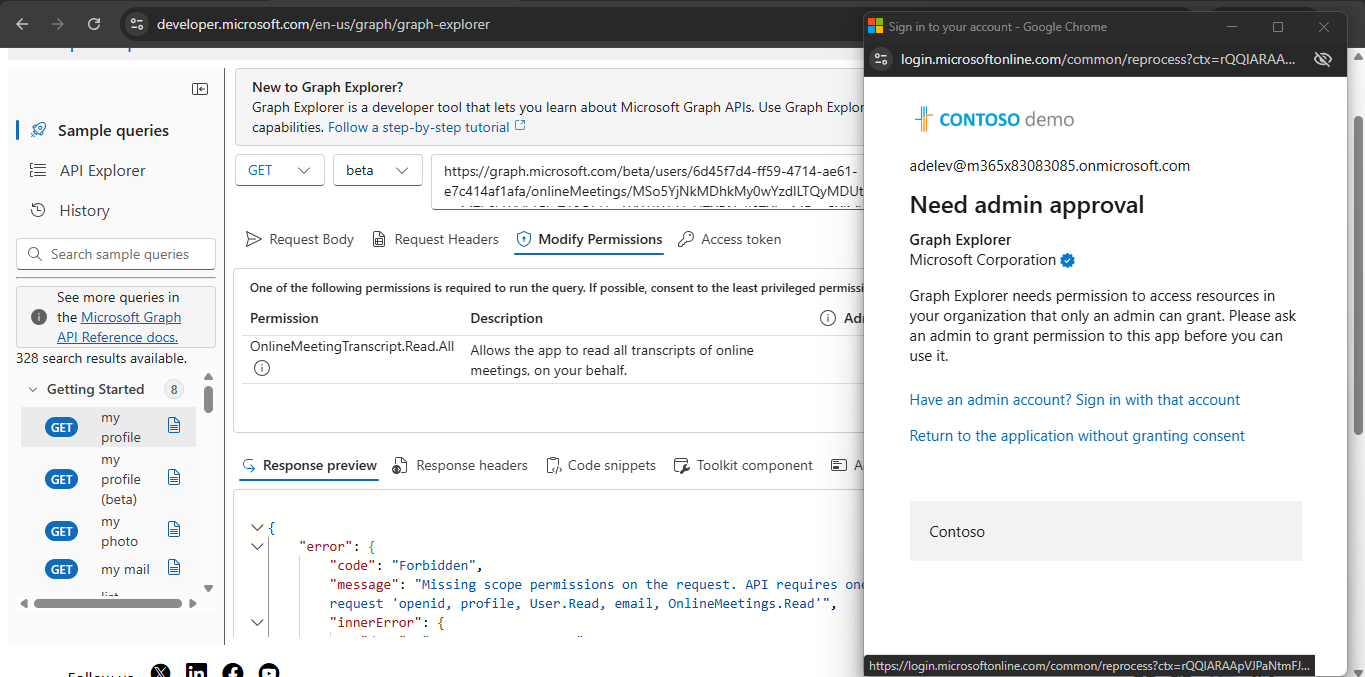
Task: Click Return to the application without granting consent
Action: point(1077,436)
